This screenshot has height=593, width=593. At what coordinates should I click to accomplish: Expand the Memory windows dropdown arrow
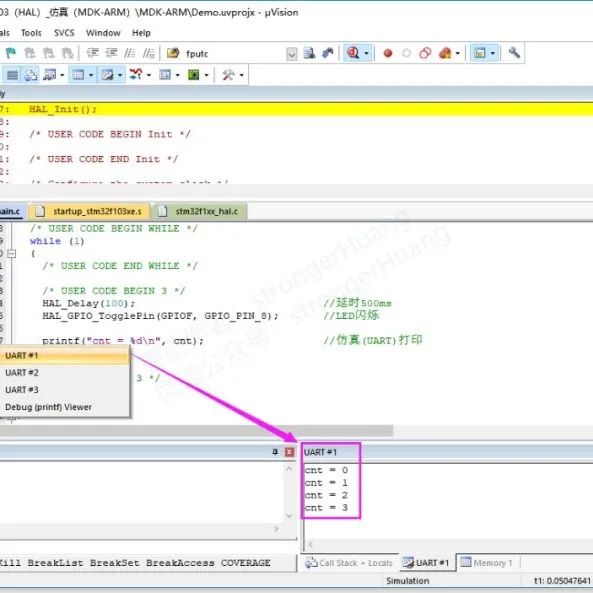coord(91,75)
